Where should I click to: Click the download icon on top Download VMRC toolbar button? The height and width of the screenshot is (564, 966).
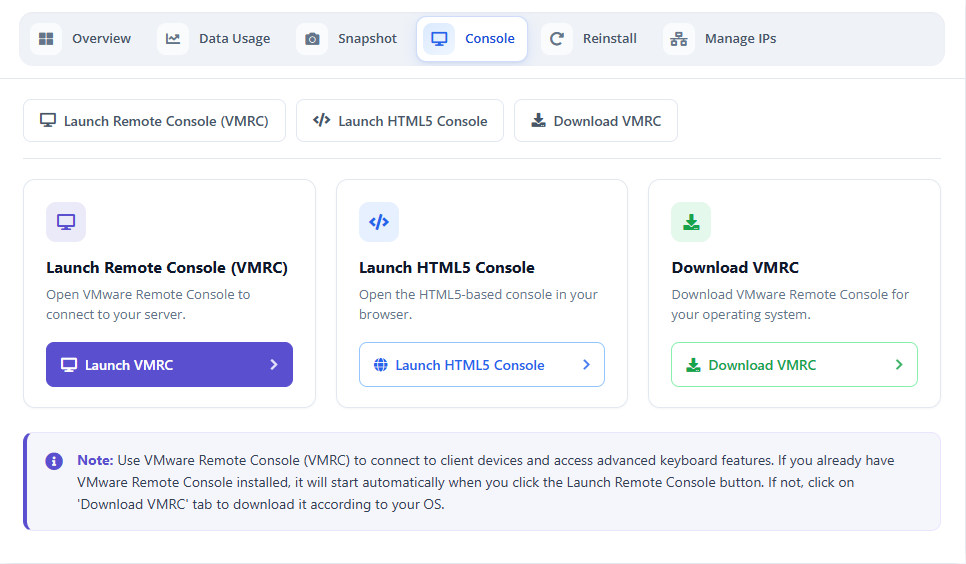pyautogui.click(x=538, y=120)
